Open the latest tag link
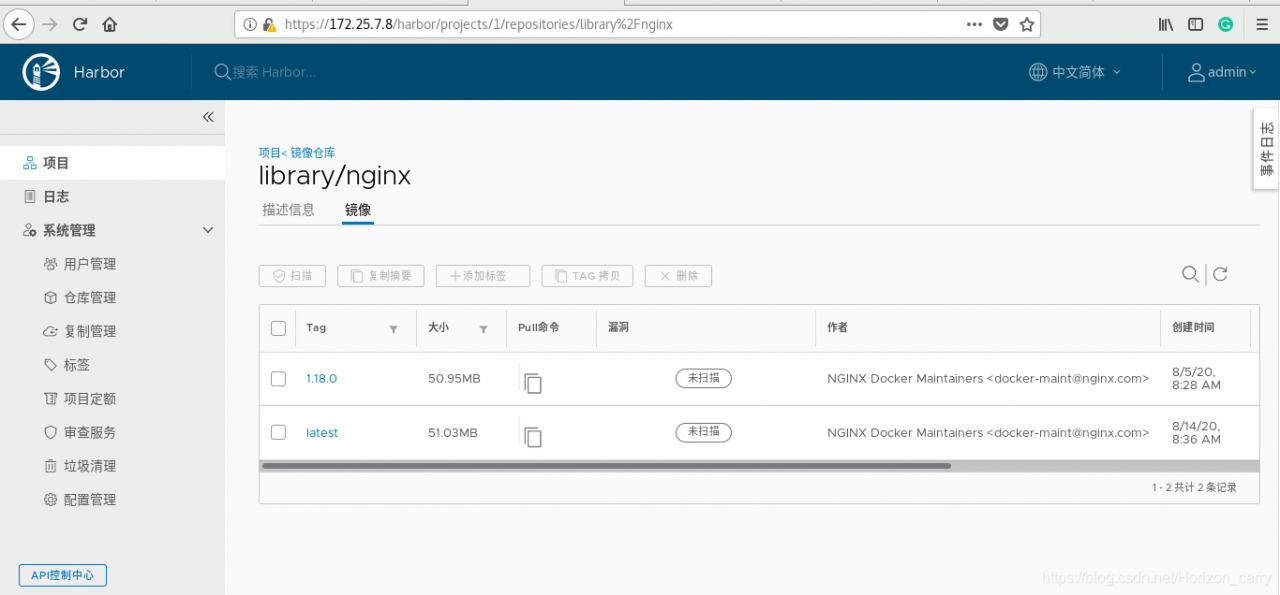 [x=322, y=433]
